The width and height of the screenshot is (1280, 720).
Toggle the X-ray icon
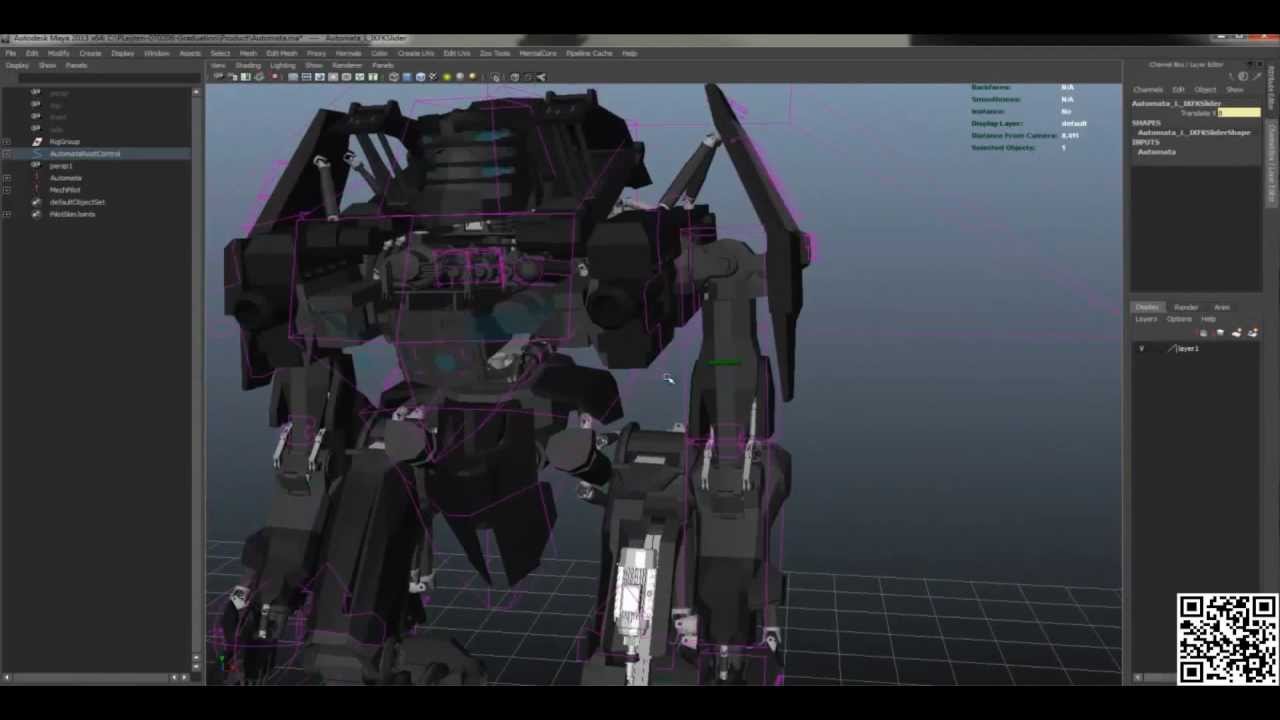[x=514, y=77]
